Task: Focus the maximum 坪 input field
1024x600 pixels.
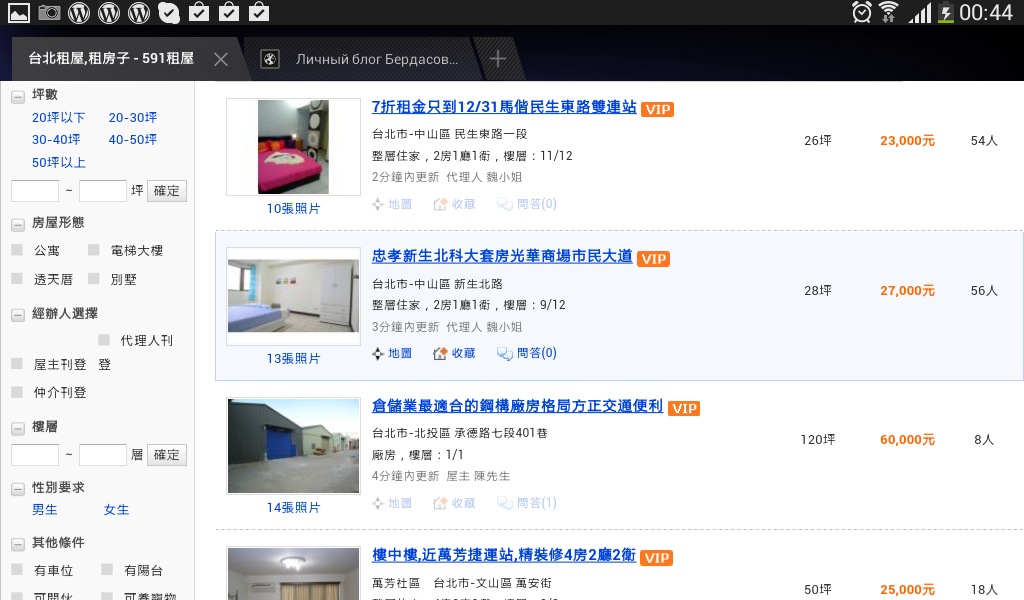Action: point(103,191)
